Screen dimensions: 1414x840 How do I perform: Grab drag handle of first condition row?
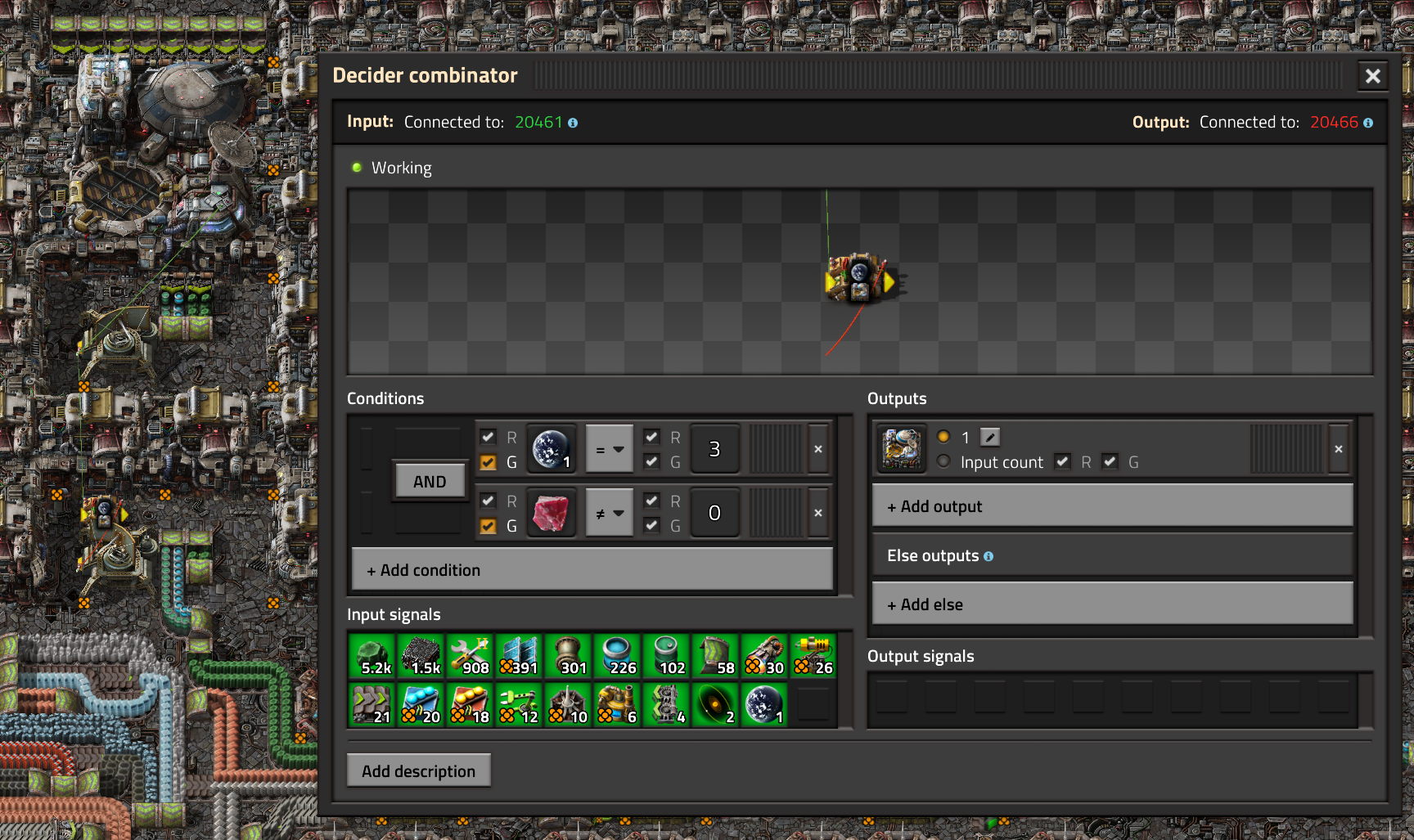pos(776,449)
